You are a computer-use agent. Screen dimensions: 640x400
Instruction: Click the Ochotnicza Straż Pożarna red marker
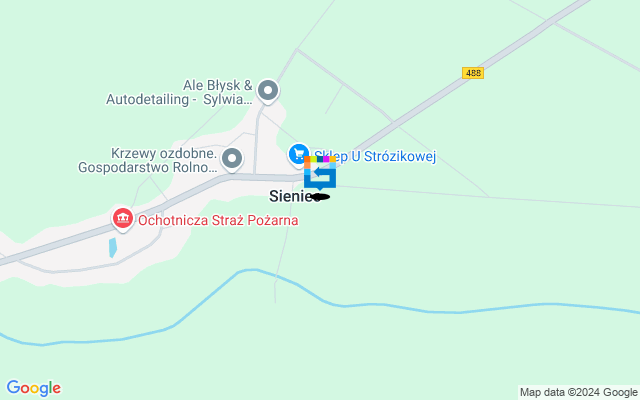[x=123, y=220]
